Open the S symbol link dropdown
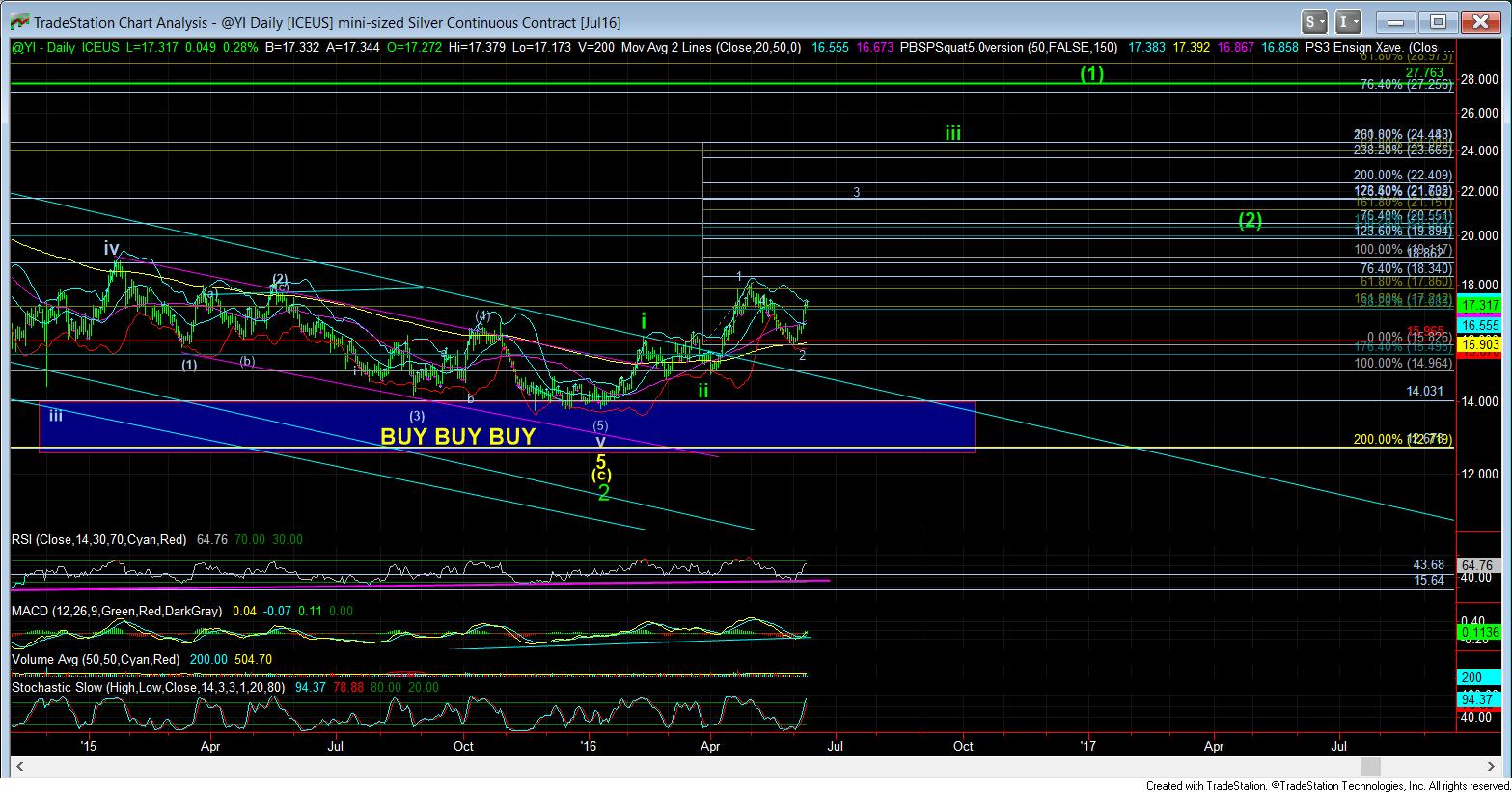Image resolution: width=1512 pixels, height=792 pixels. coord(1315,21)
